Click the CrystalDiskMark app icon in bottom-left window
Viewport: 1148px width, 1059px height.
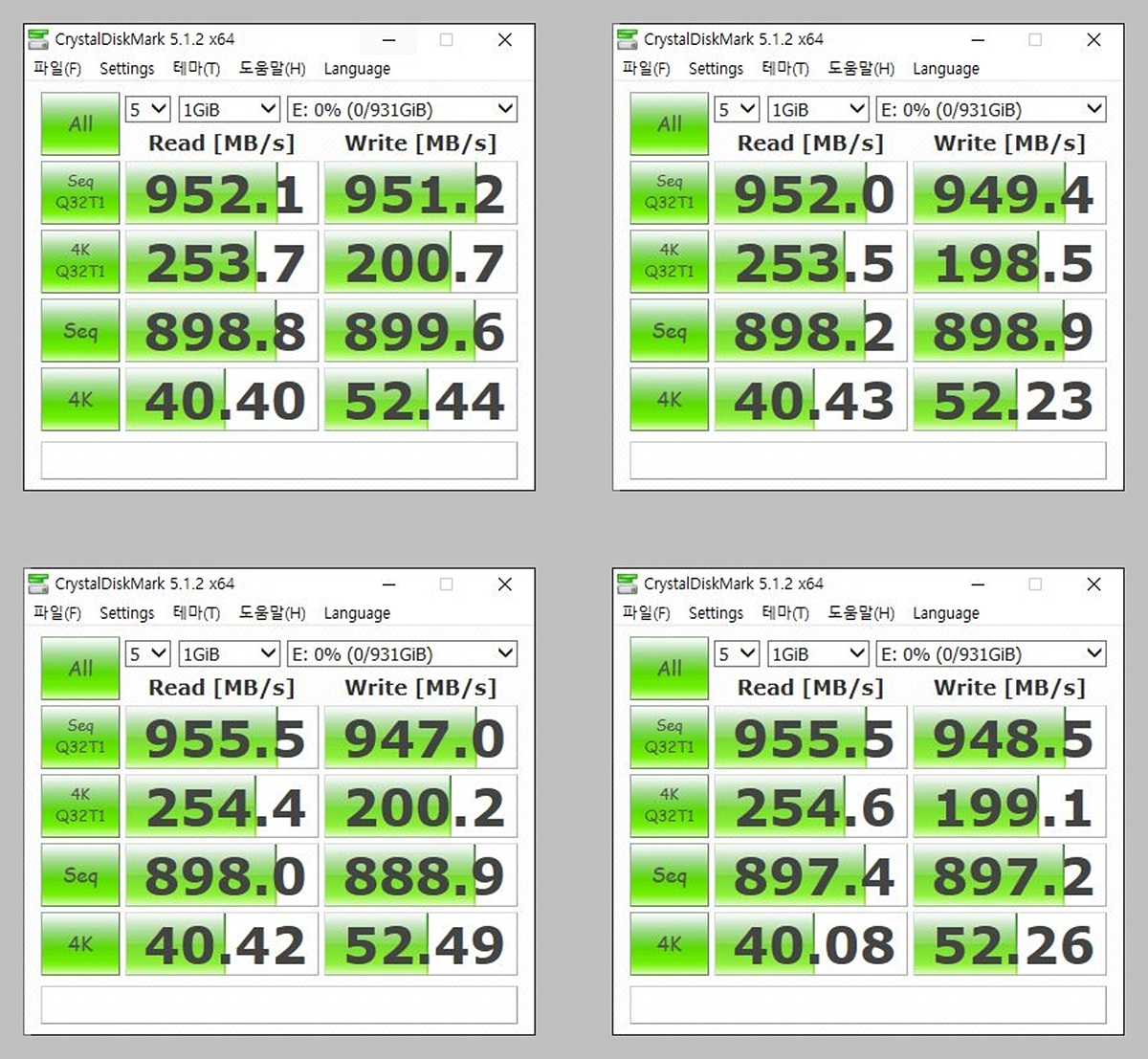pos(38,584)
